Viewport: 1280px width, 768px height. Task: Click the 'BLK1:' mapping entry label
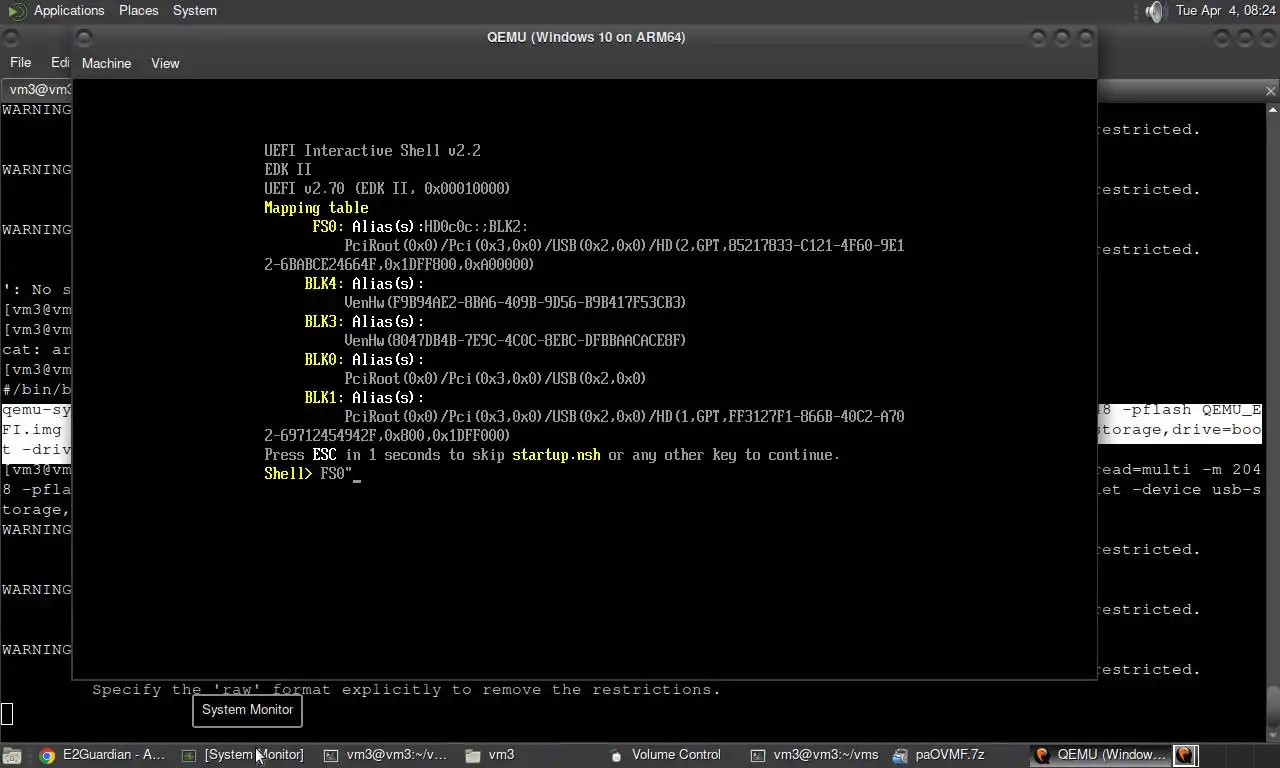(324, 398)
